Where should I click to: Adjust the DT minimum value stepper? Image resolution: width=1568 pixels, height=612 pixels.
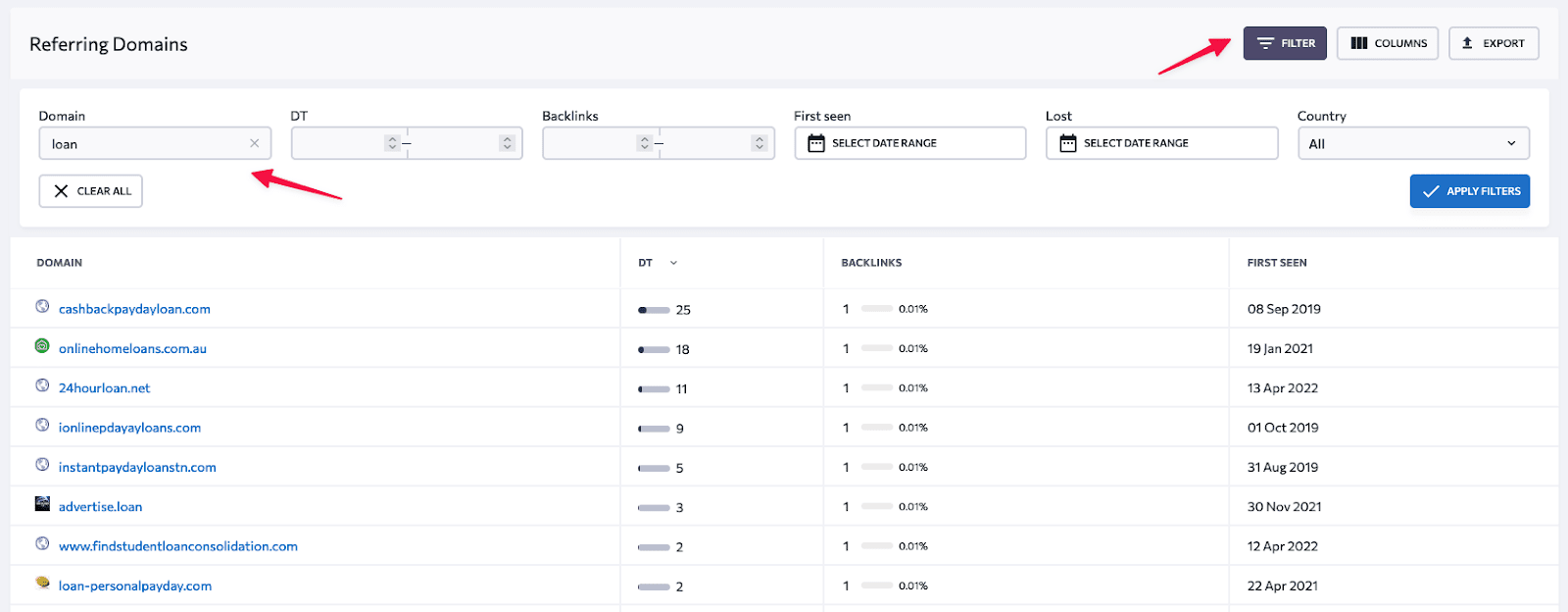[392, 143]
